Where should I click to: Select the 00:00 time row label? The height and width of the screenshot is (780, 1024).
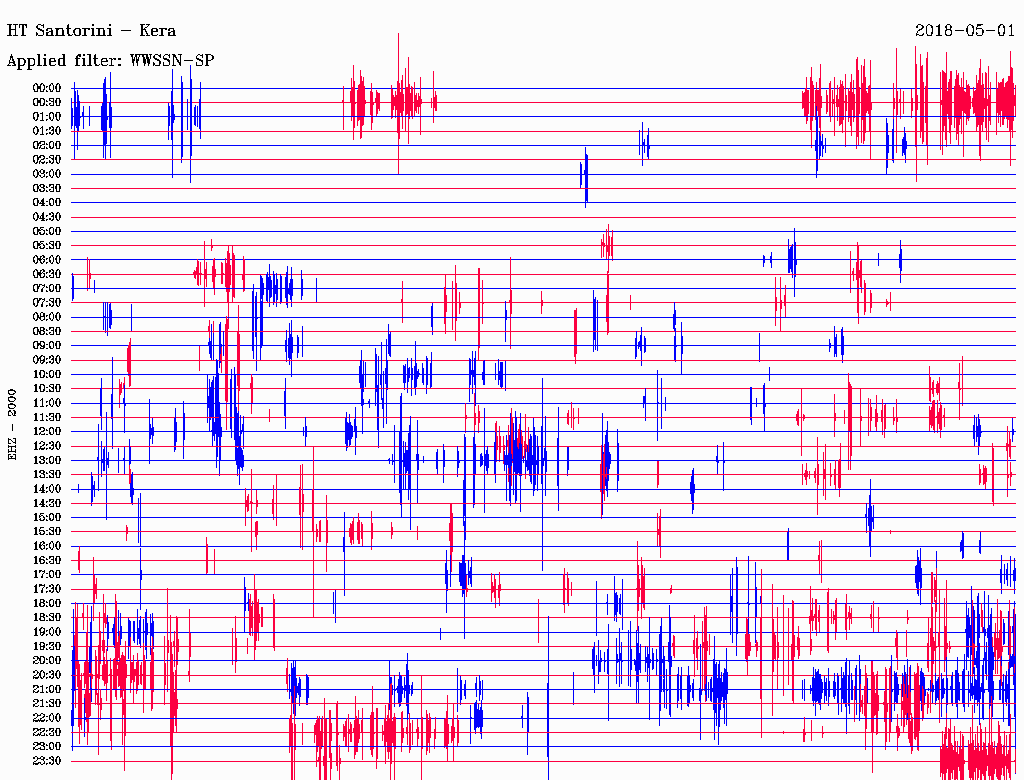[48, 88]
